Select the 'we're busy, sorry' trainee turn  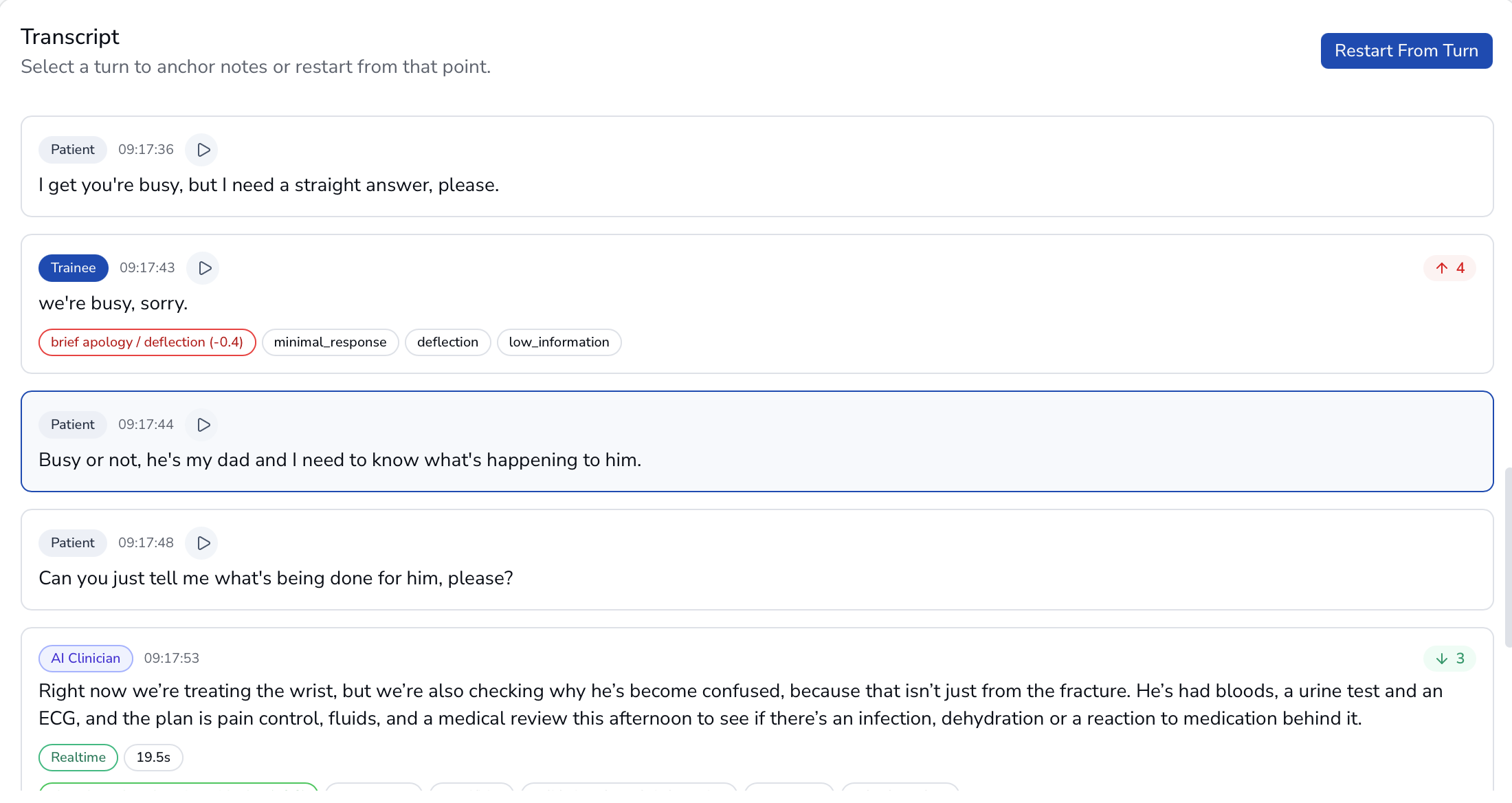point(756,302)
